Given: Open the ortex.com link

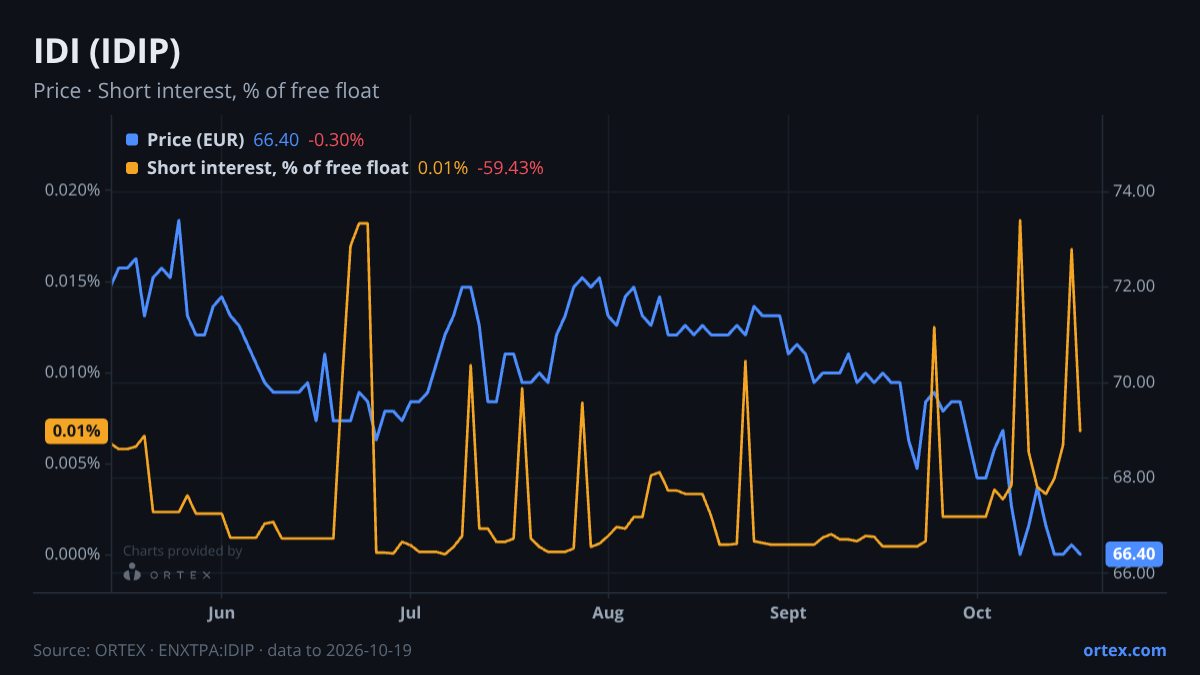Looking at the screenshot, I should click(x=1124, y=650).
